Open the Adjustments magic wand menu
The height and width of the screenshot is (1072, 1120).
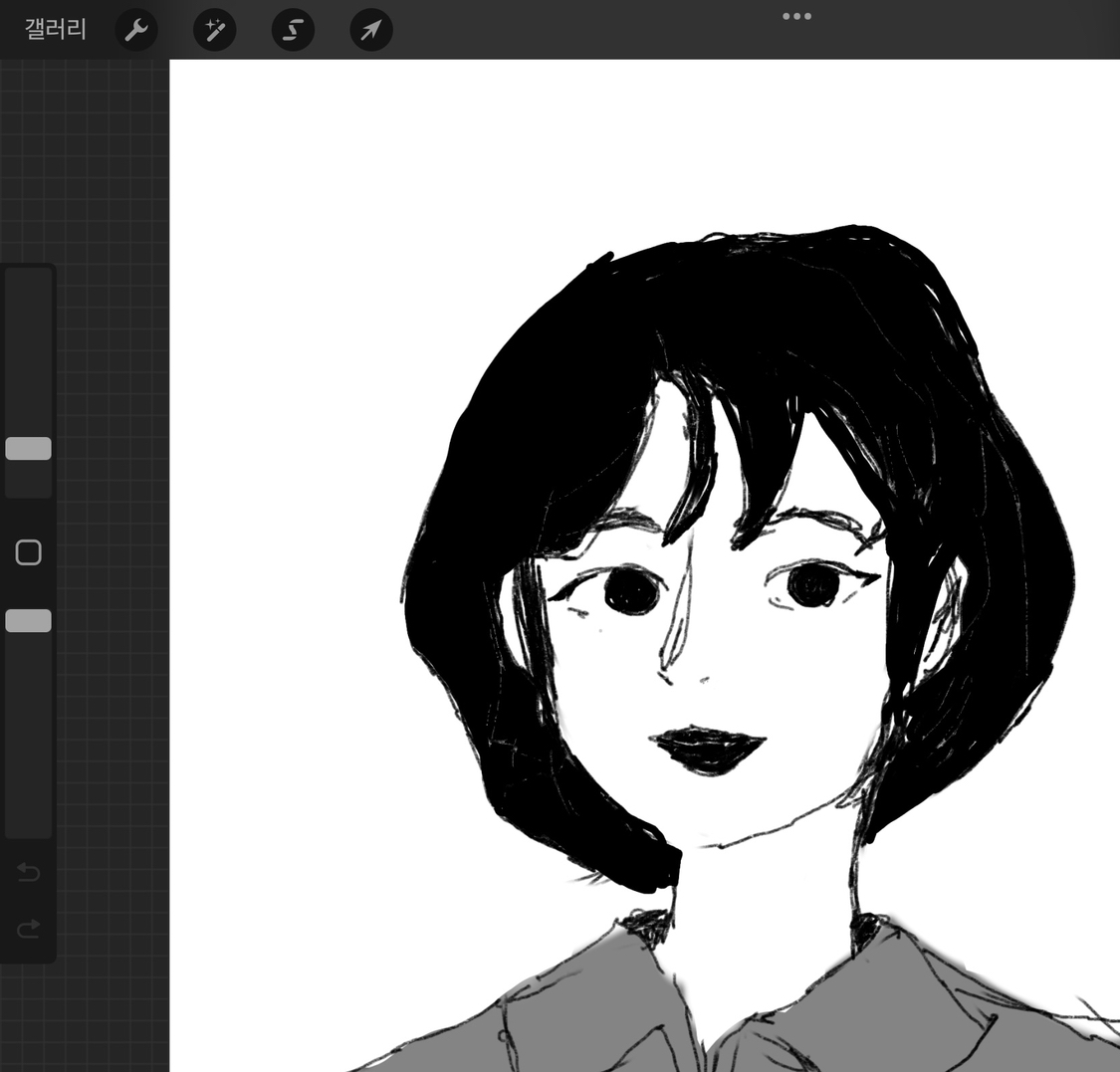click(214, 30)
